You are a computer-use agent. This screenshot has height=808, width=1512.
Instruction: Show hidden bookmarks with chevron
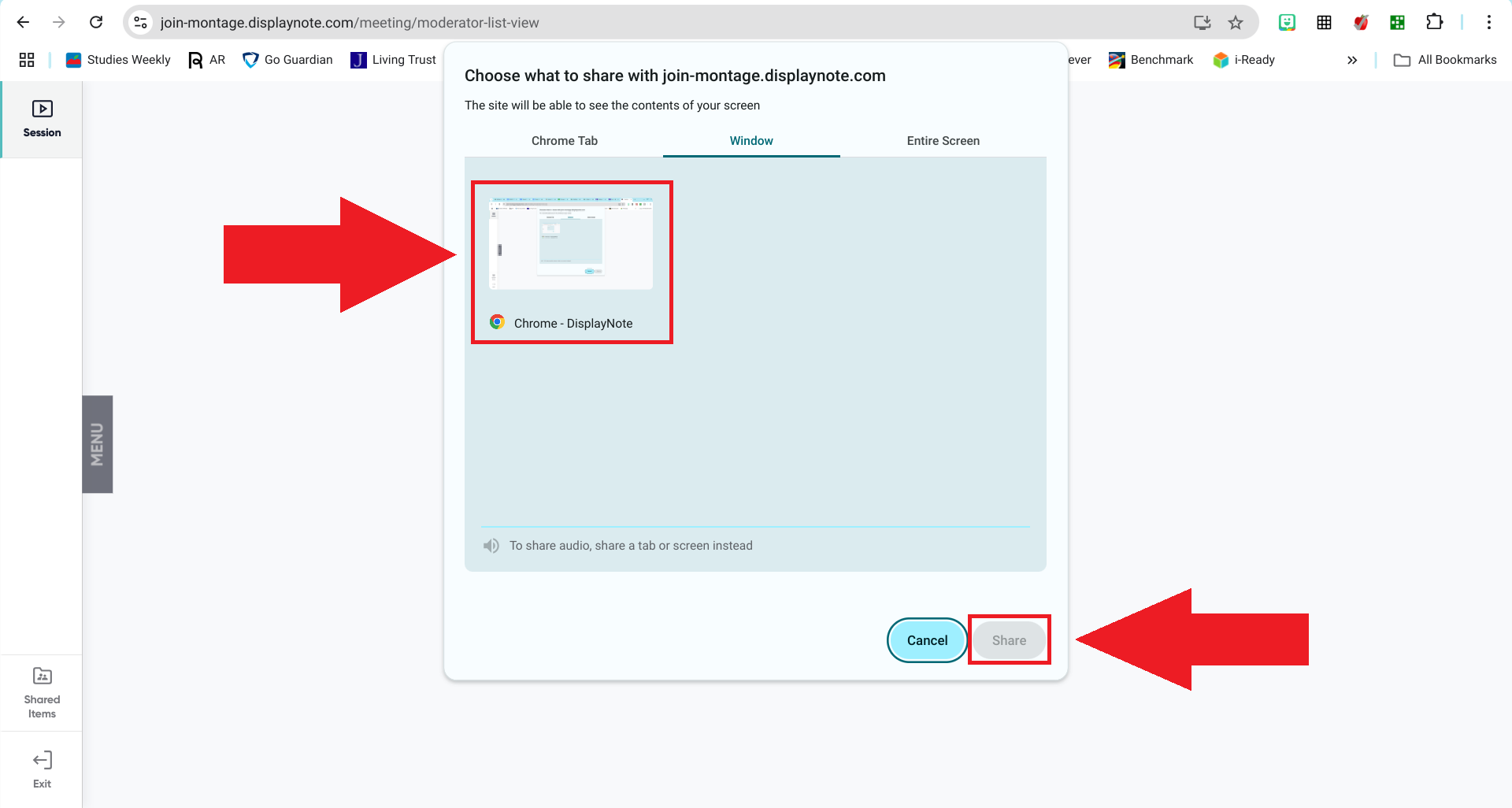[x=1352, y=60]
